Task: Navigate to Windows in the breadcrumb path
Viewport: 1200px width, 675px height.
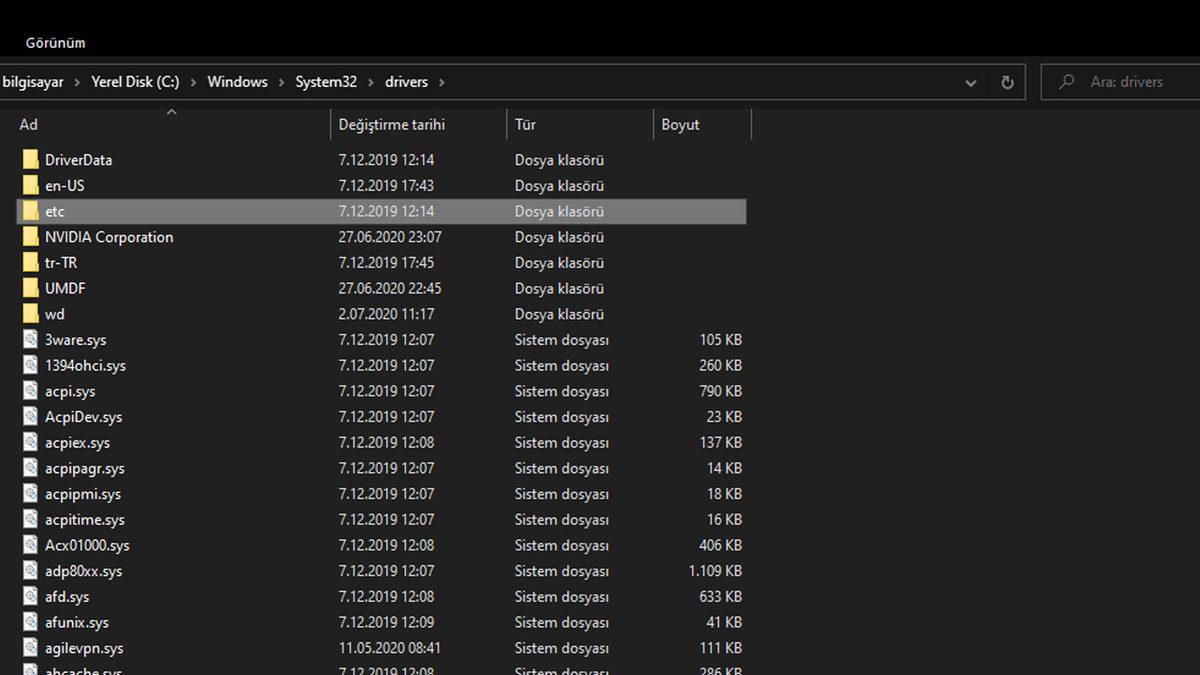Action: (237, 82)
